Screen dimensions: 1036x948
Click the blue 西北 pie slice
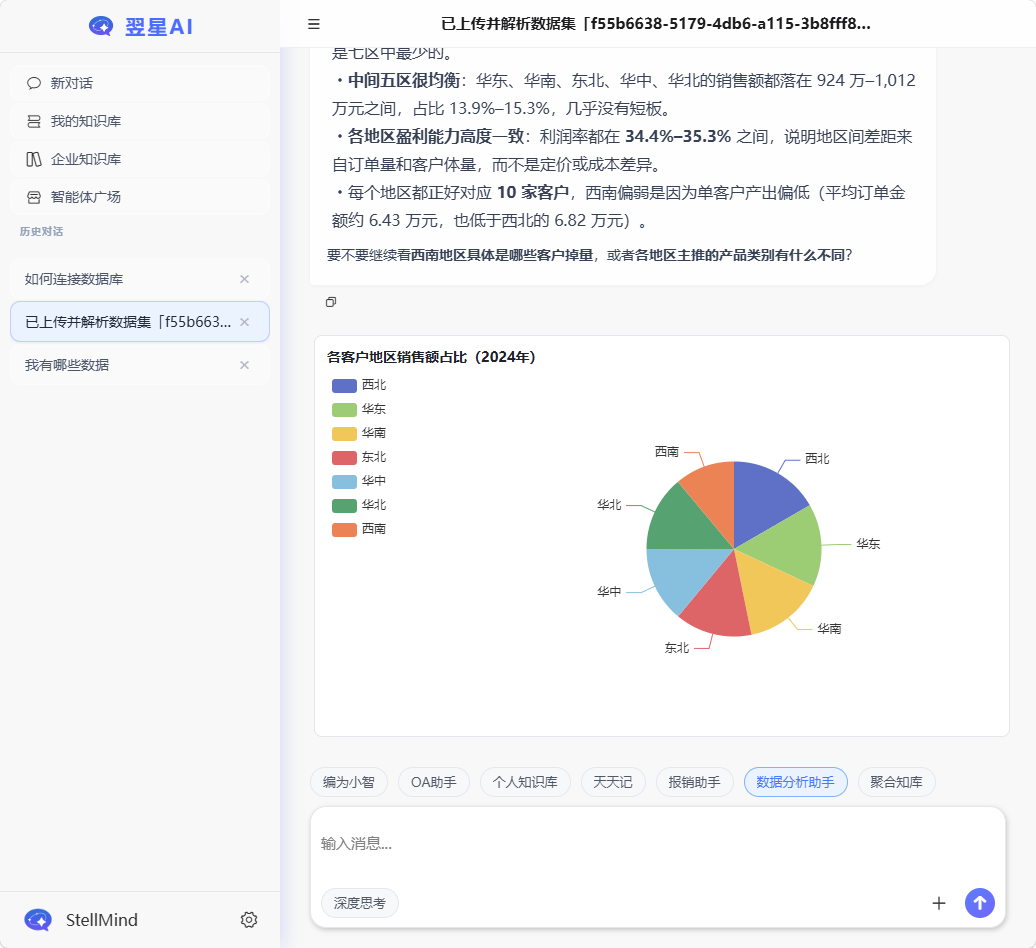coord(765,499)
